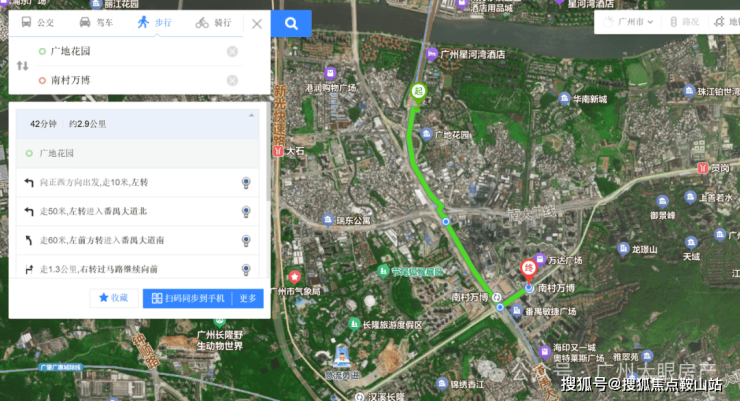Clear the 南村万博 destination field
The width and height of the screenshot is (740, 401).
click(232, 80)
